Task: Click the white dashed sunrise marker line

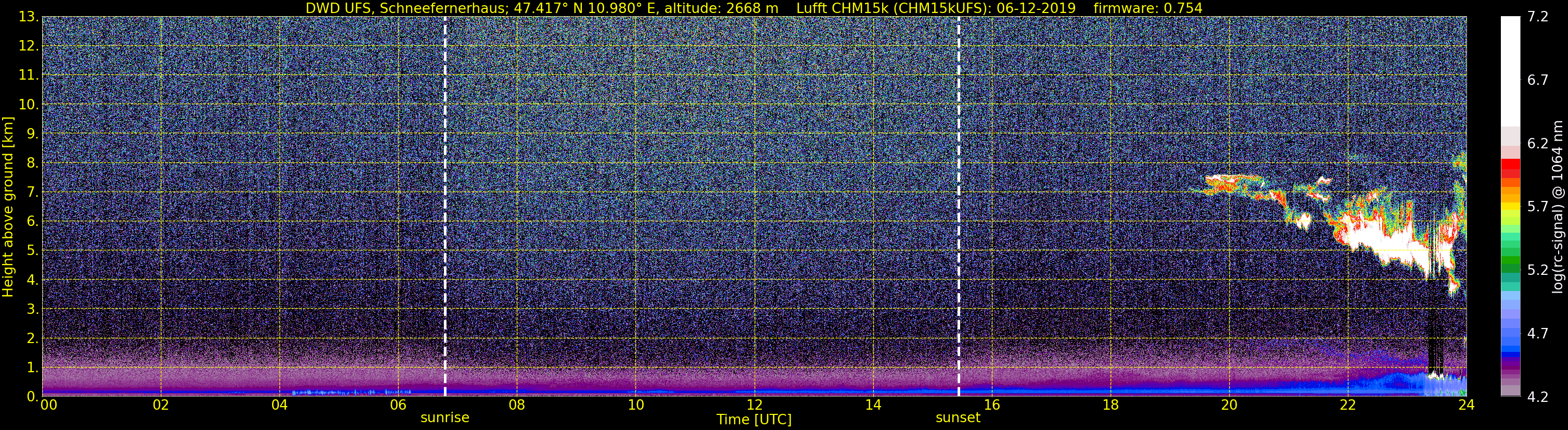Action: tap(445, 207)
